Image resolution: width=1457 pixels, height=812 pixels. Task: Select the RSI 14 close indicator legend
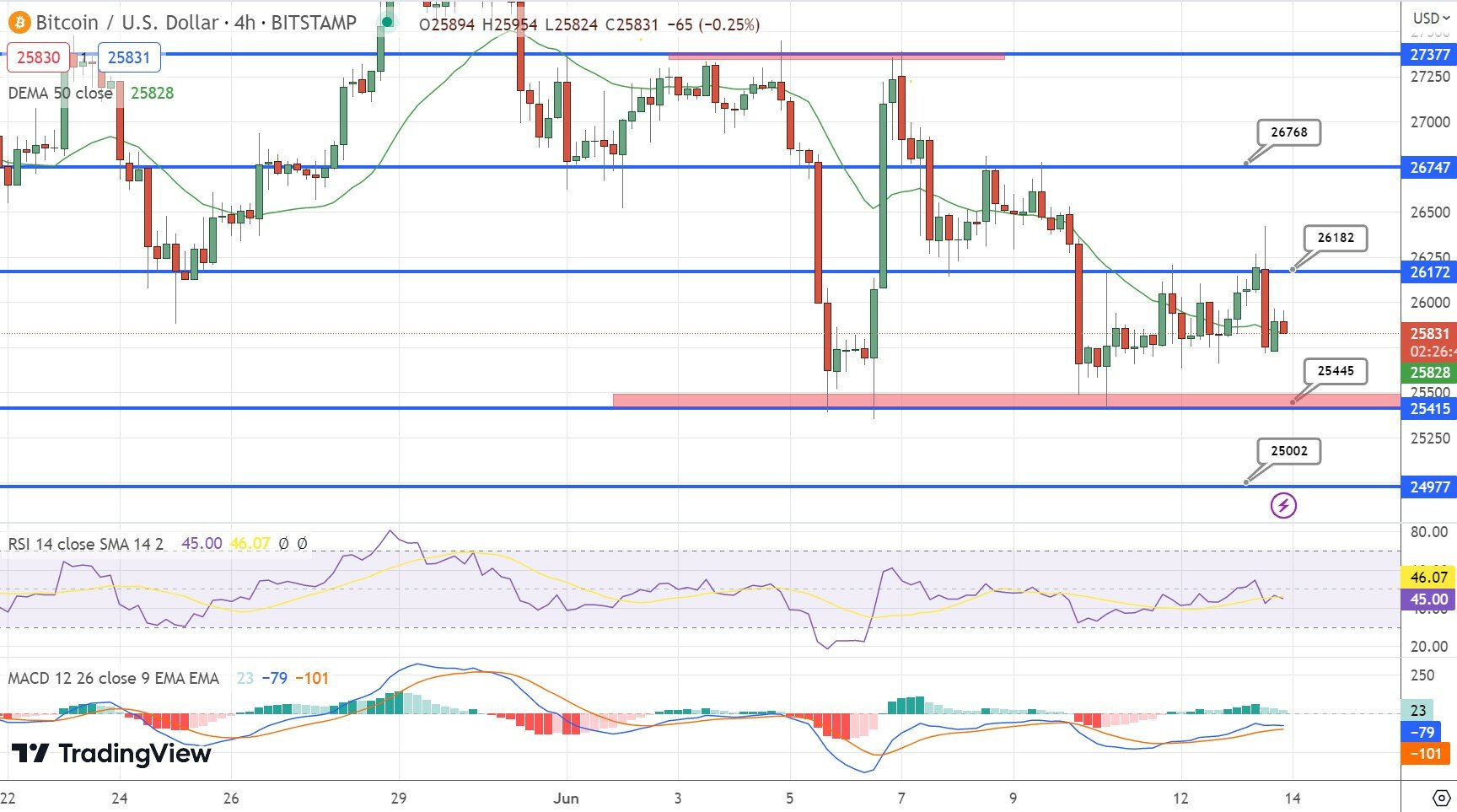pos(85,544)
